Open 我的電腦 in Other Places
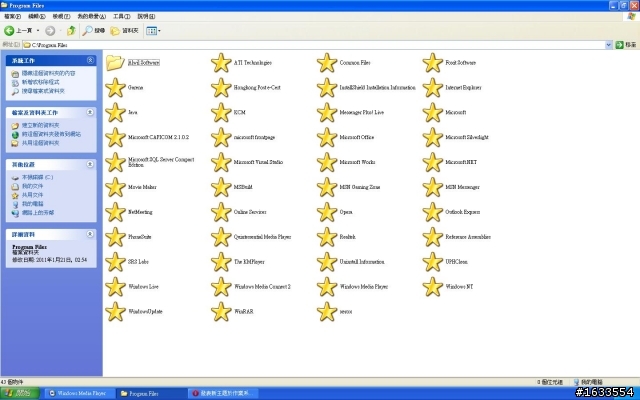640x400 pixels. point(32,204)
